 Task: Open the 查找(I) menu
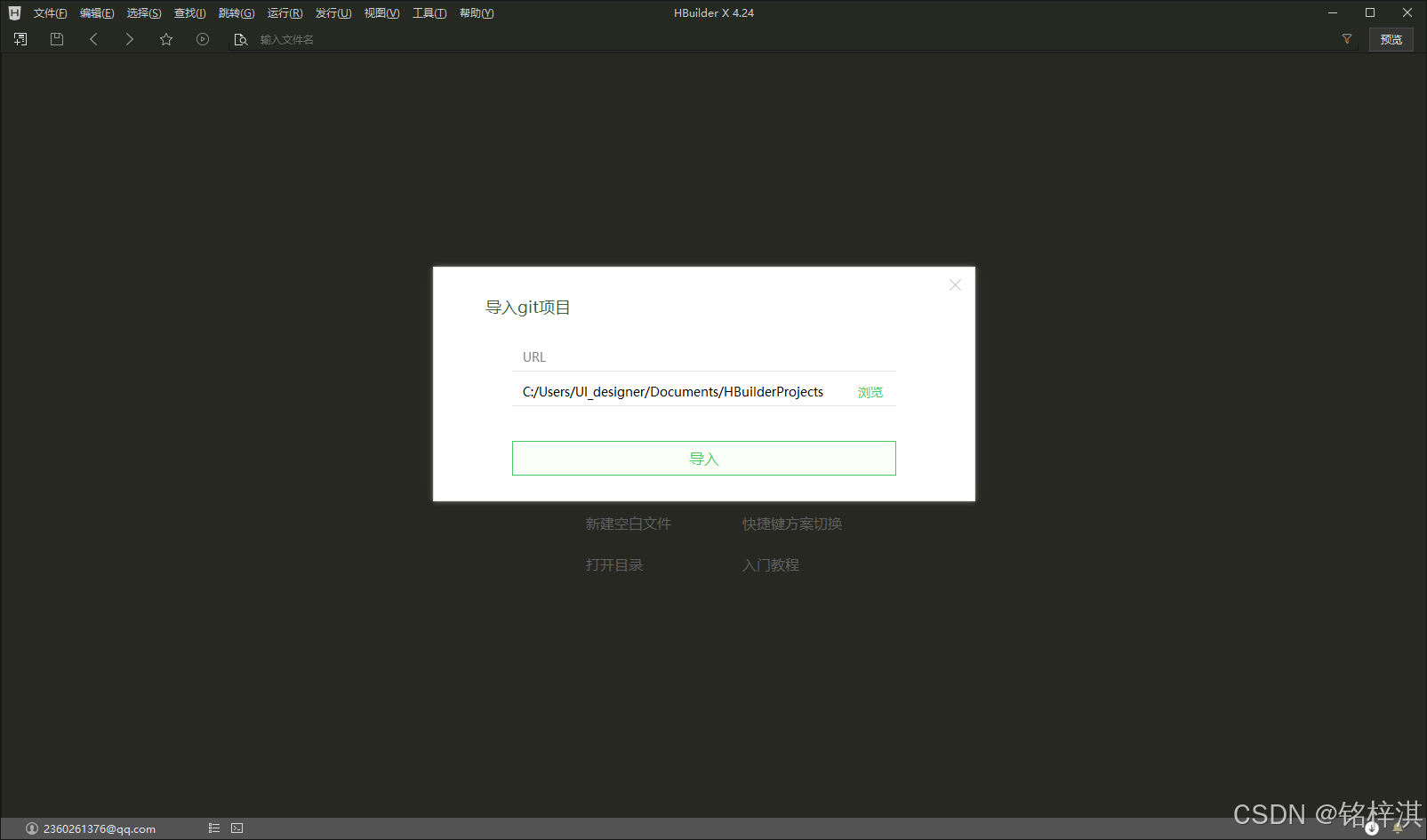click(189, 13)
